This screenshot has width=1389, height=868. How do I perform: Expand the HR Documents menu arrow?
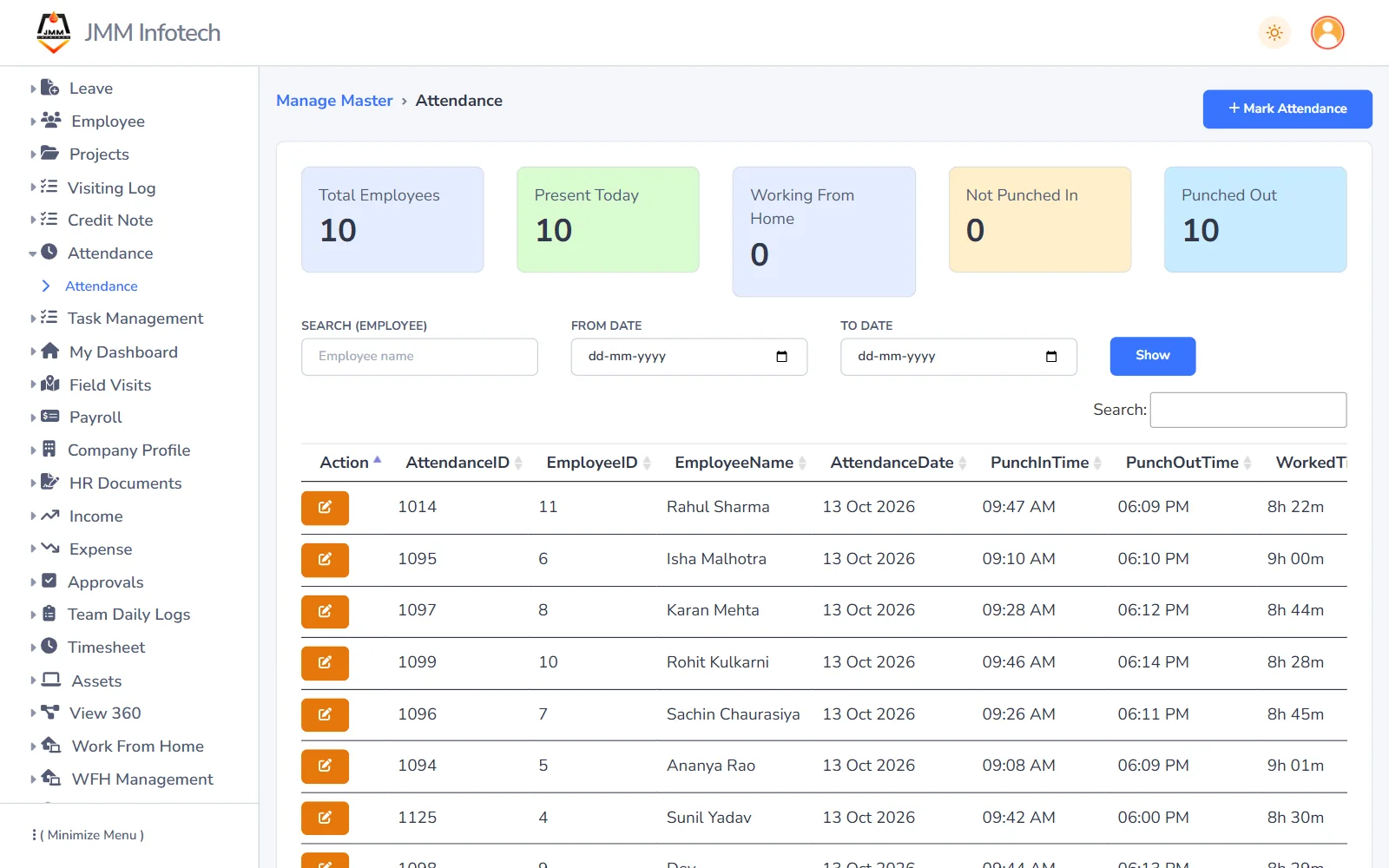33,483
